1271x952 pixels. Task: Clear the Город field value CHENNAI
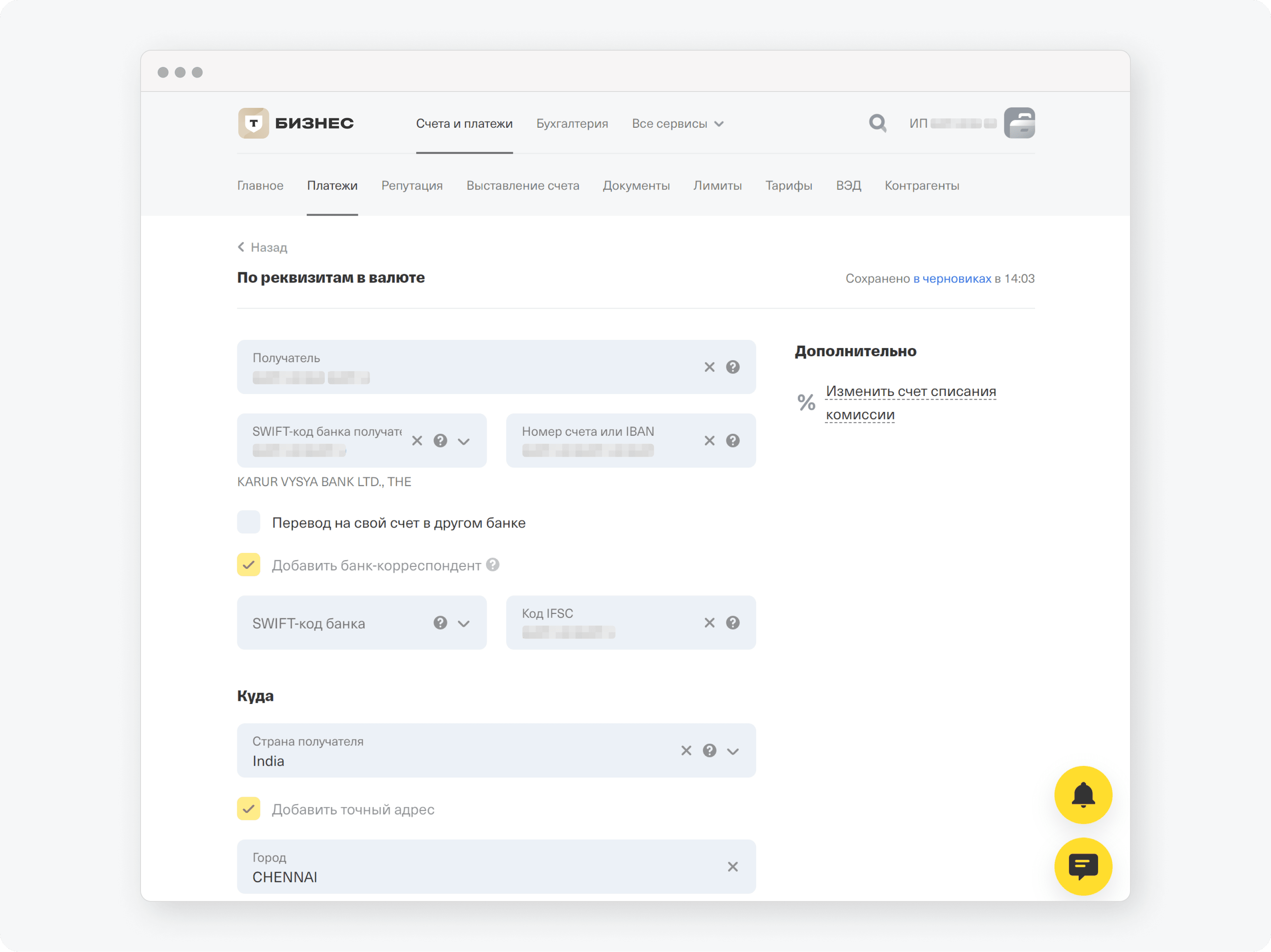coord(732,866)
